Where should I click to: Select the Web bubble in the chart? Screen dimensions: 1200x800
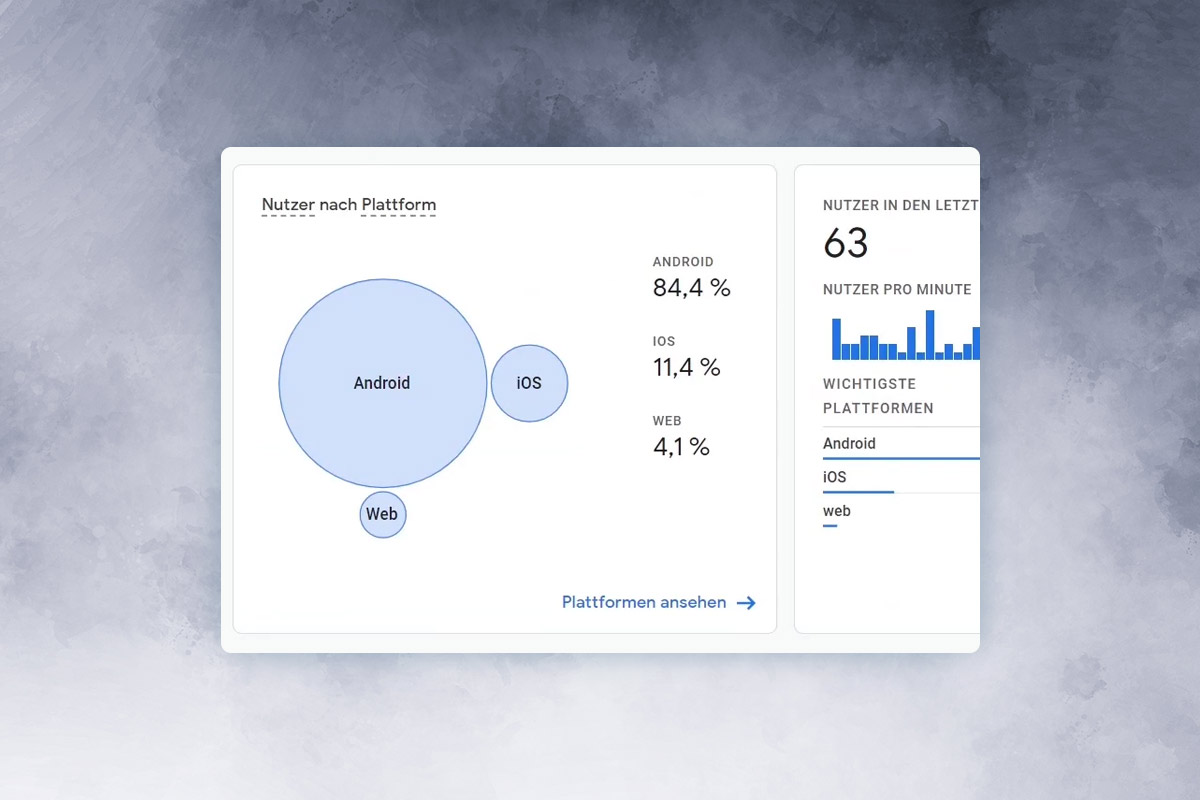coord(383,514)
